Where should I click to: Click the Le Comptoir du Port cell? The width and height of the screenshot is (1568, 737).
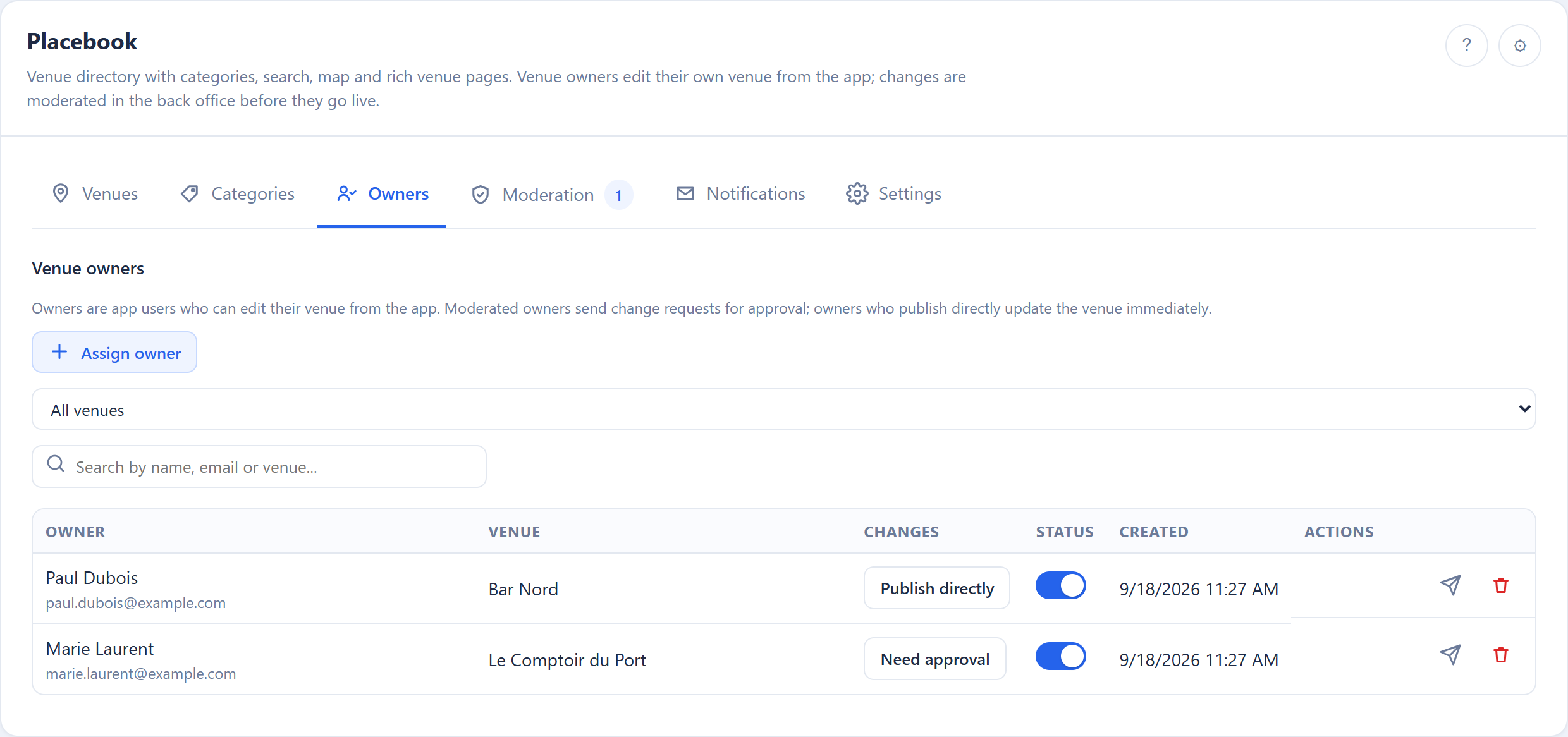pyautogui.click(x=567, y=660)
